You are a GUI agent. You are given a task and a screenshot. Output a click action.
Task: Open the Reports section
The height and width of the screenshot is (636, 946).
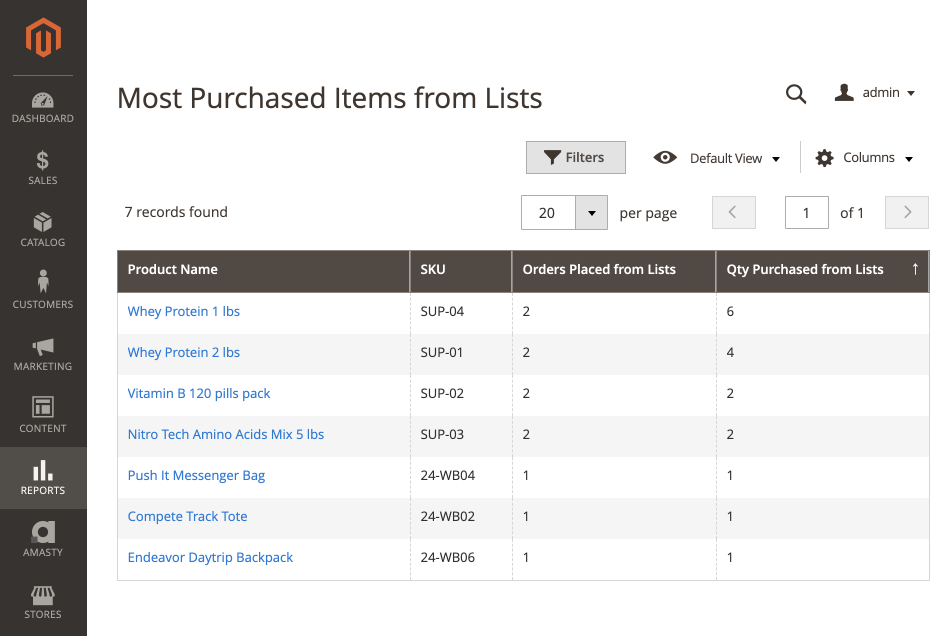tap(42, 478)
